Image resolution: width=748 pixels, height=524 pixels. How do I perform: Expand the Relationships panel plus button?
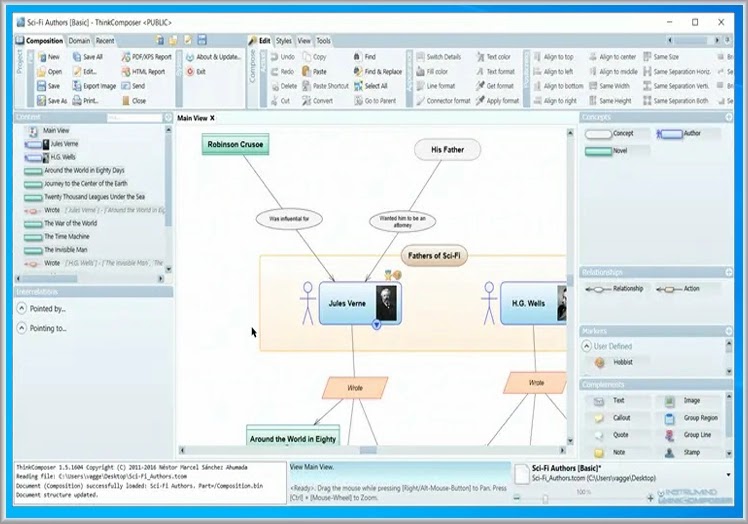pos(728,272)
